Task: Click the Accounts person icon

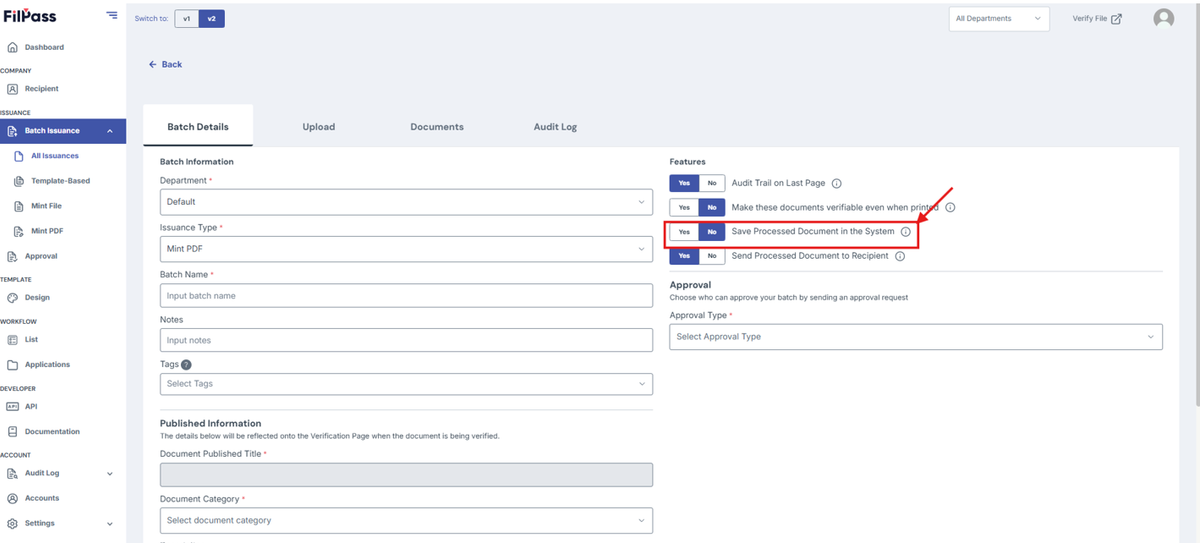Action: click(x=12, y=498)
